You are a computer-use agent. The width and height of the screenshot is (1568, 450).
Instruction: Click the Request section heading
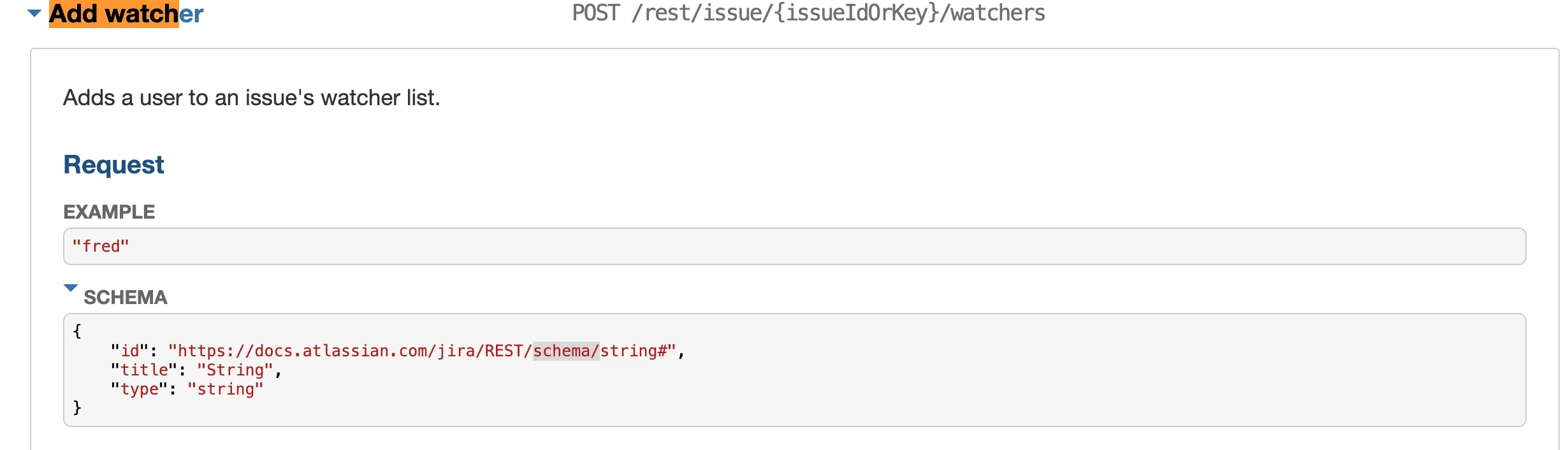click(x=113, y=164)
